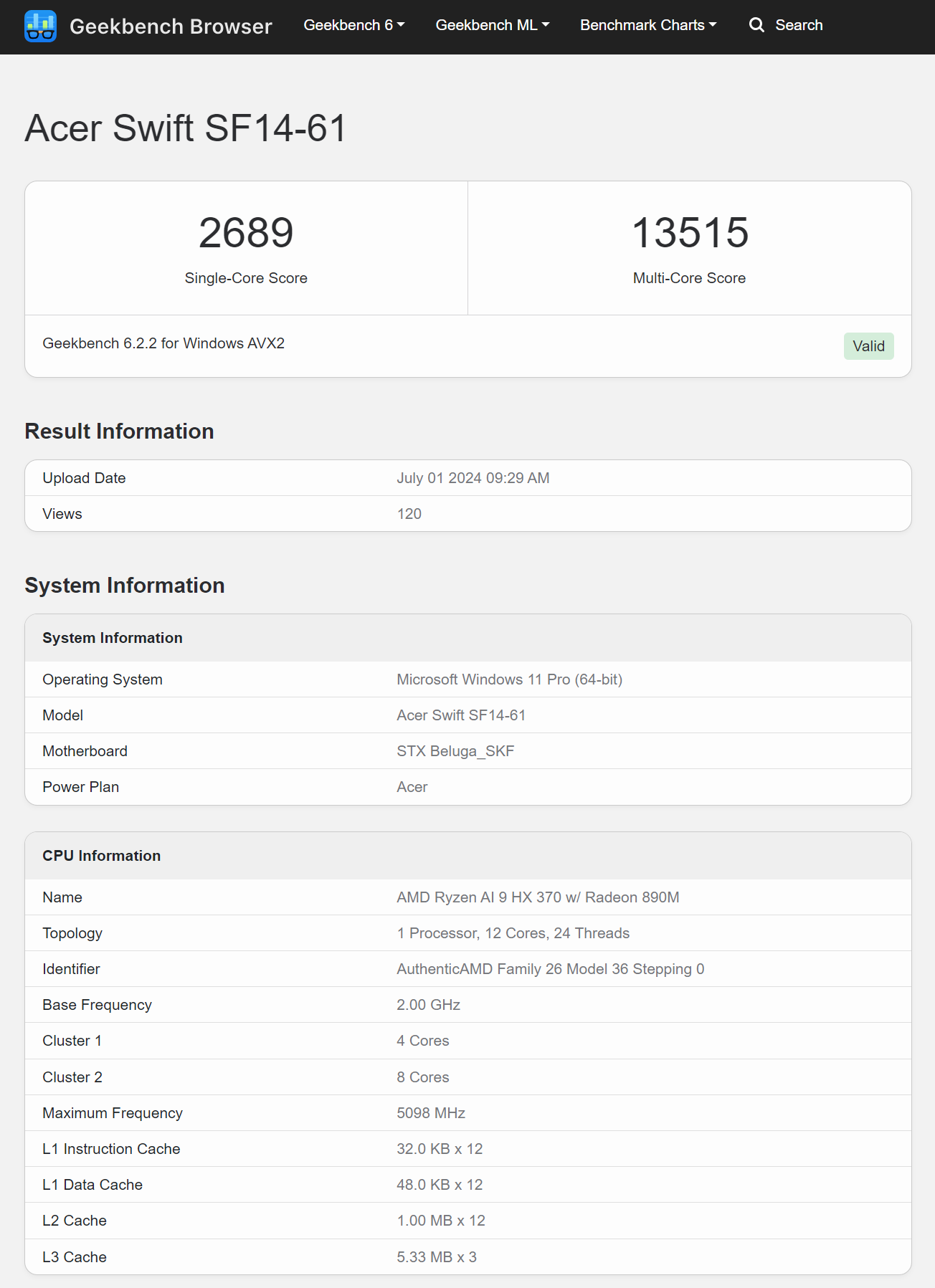Click the L1 Instruction Cache label
The image size is (935, 1288).
pyautogui.click(x=111, y=1149)
